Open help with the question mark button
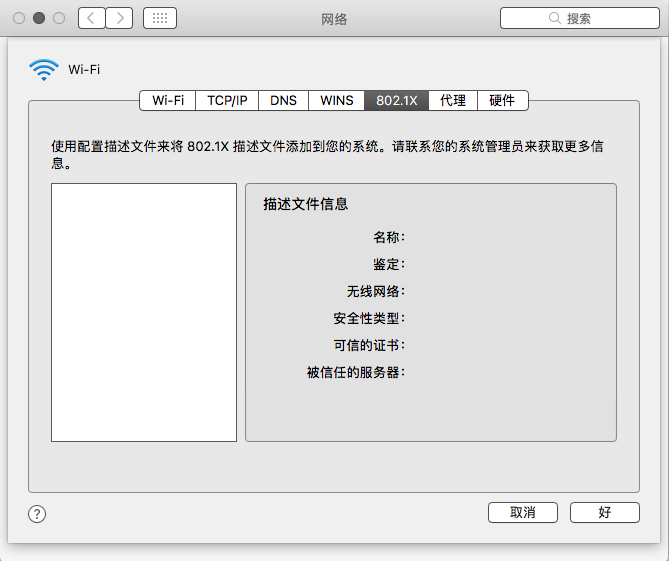 tap(37, 513)
